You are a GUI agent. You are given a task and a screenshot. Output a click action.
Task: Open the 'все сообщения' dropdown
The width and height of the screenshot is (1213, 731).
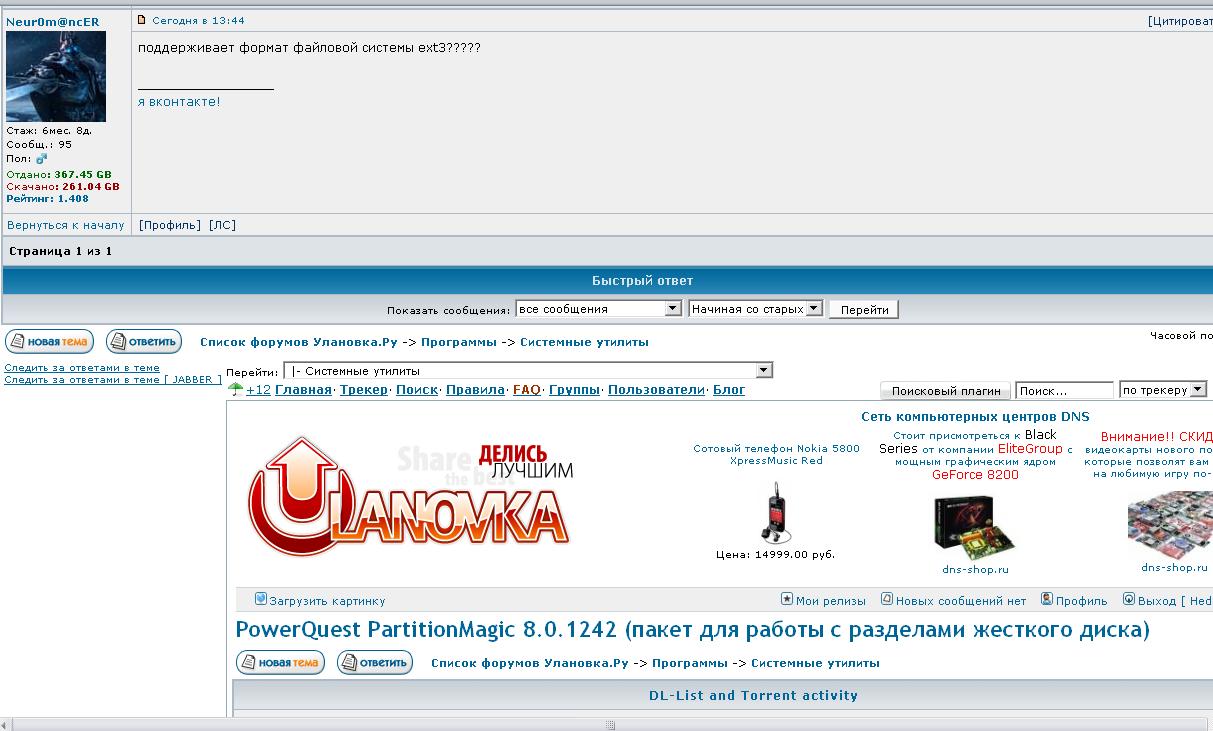pos(598,309)
